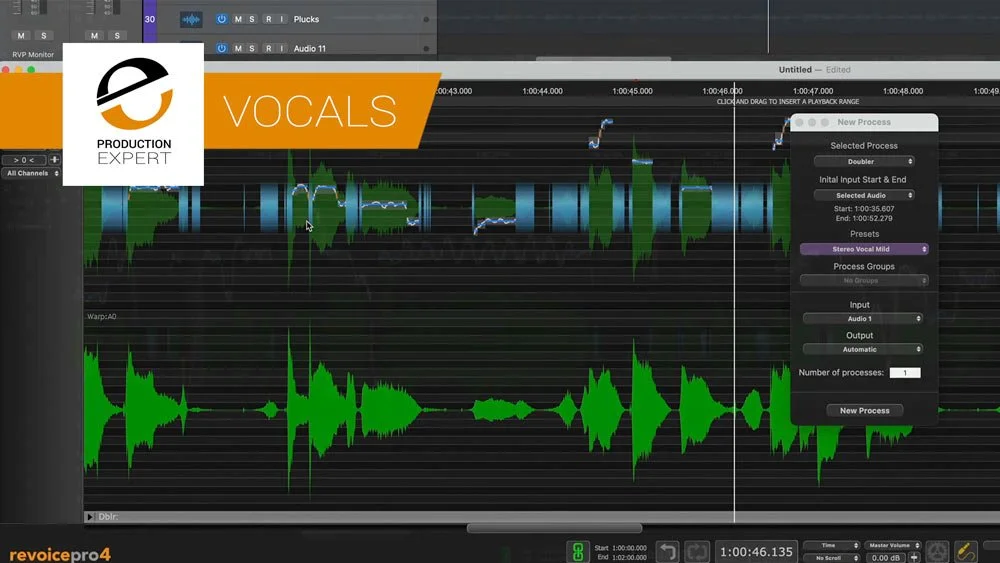
Task: Click the Plucks track automation dot
Action: tap(426, 19)
